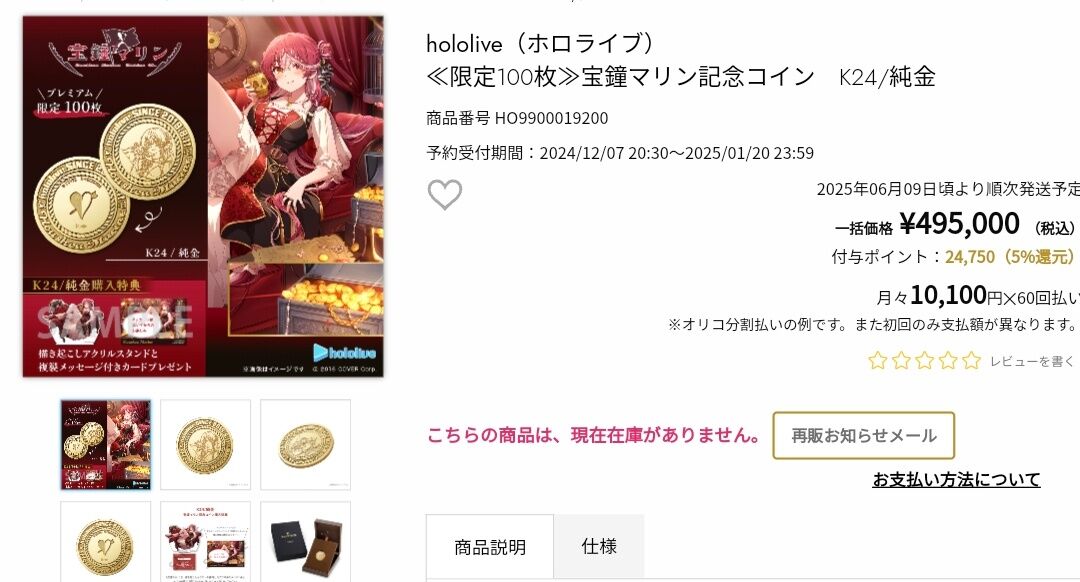1080x582 pixels.
Task: Select the coin gift box thumbnail
Action: (x=305, y=542)
